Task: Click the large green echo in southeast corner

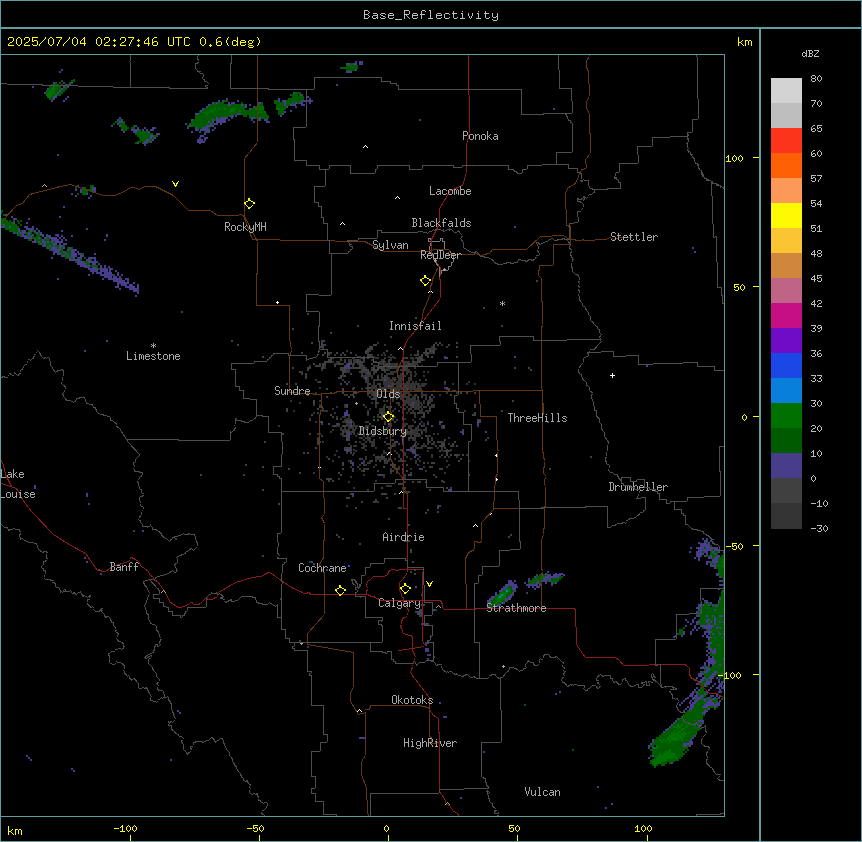Action: [x=673, y=739]
